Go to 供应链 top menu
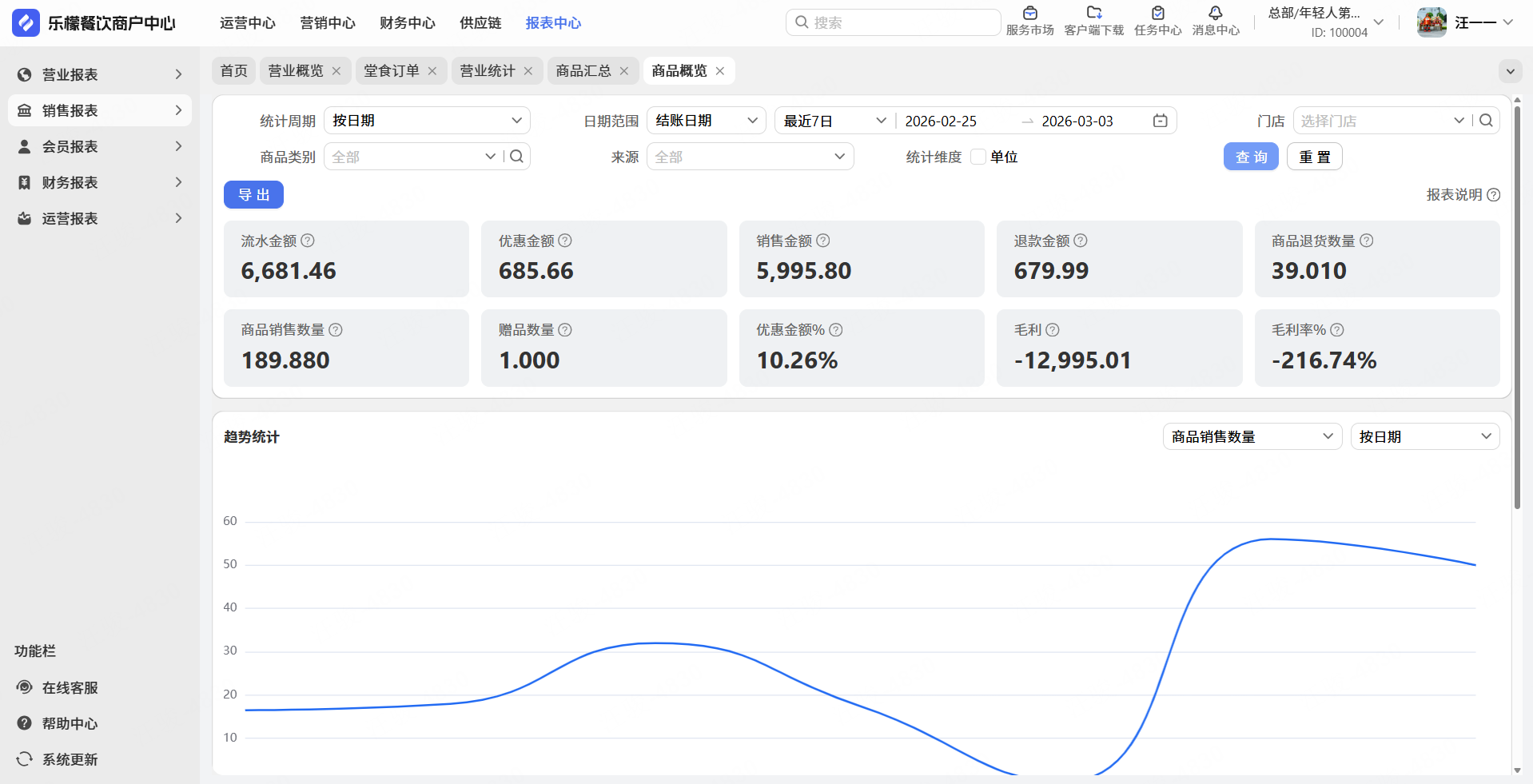 [x=480, y=23]
